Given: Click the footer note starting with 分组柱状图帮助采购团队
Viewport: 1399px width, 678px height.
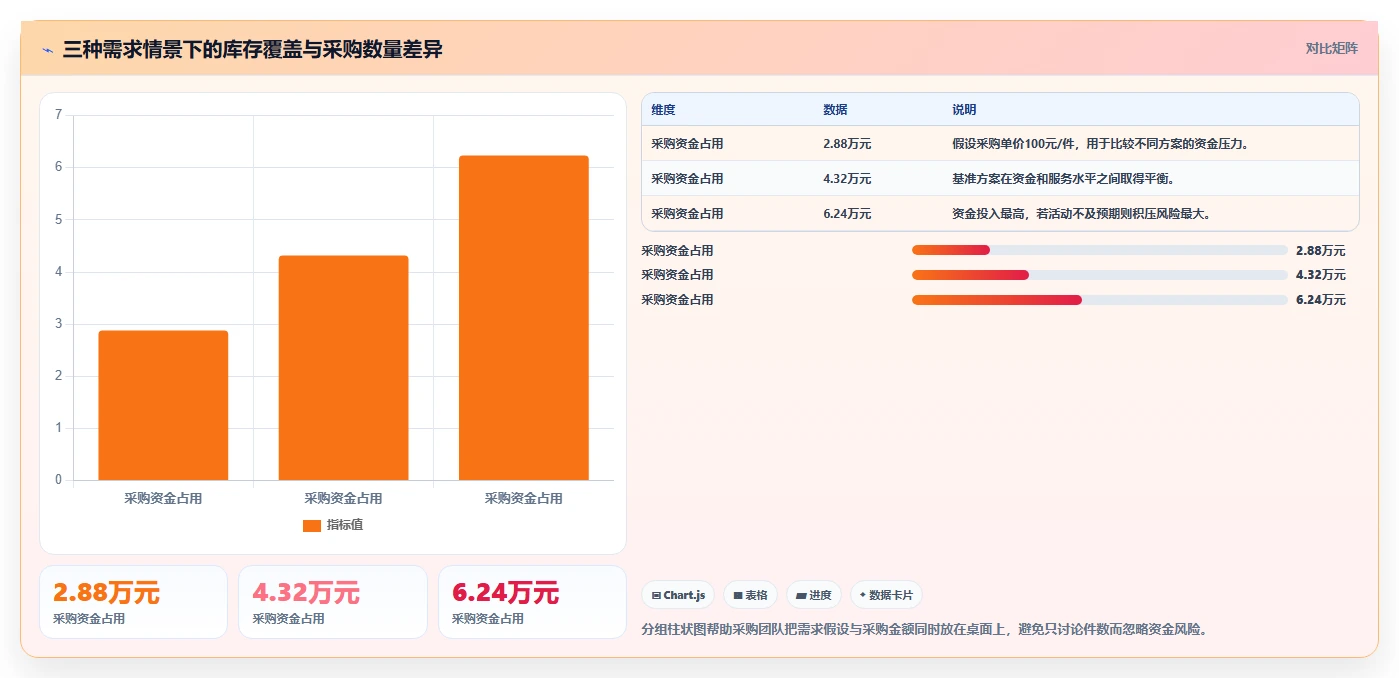Looking at the screenshot, I should click(924, 629).
